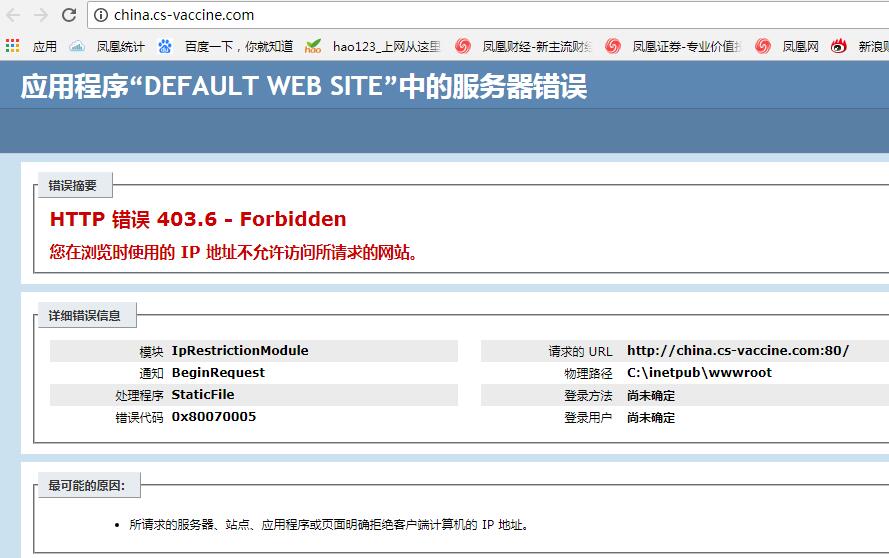The image size is (889, 558).
Task: Click the BeginRequest notification value
Action: point(218,373)
